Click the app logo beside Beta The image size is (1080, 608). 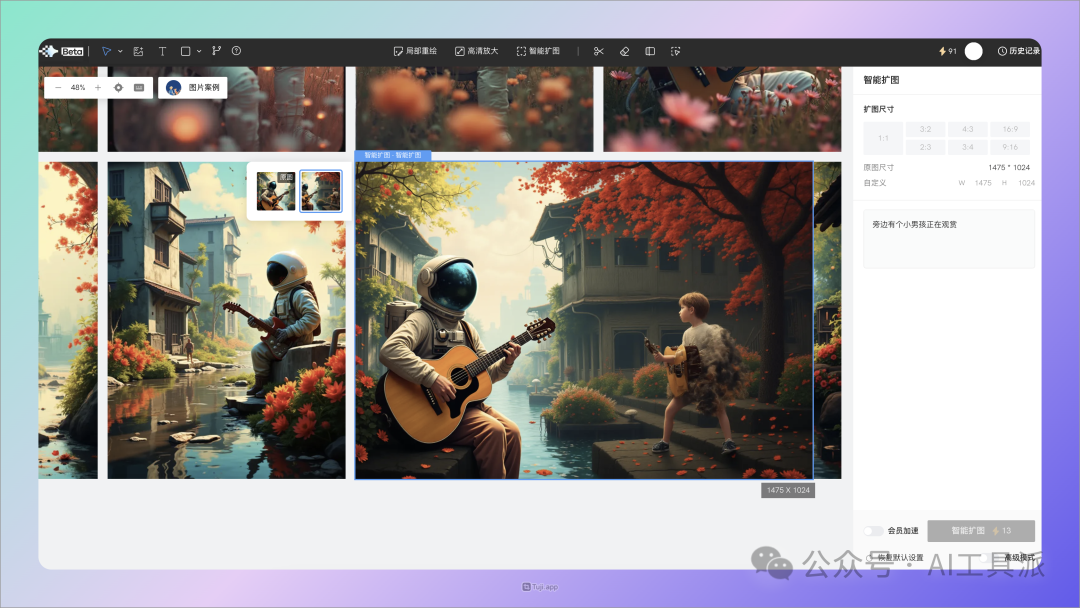point(48,51)
